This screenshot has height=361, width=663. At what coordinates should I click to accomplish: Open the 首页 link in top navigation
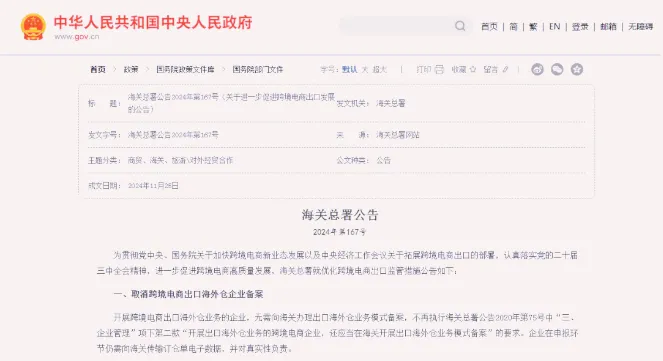click(x=489, y=27)
